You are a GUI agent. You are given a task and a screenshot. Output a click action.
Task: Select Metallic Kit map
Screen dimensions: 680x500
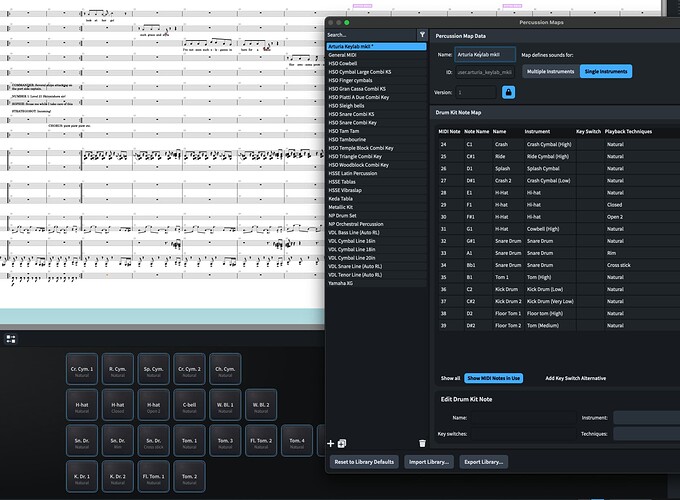[376, 207]
